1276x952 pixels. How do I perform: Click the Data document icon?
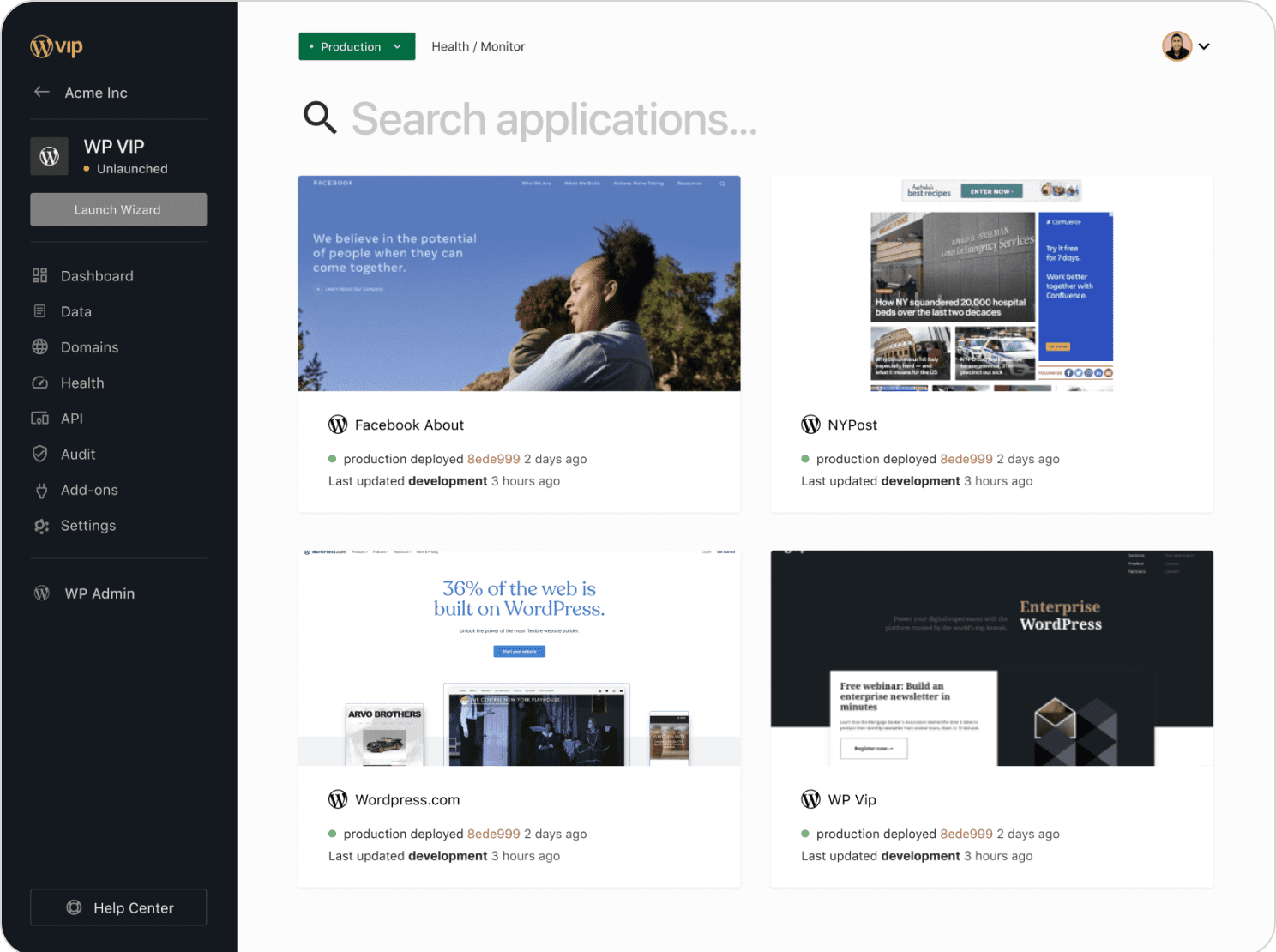(x=39, y=311)
